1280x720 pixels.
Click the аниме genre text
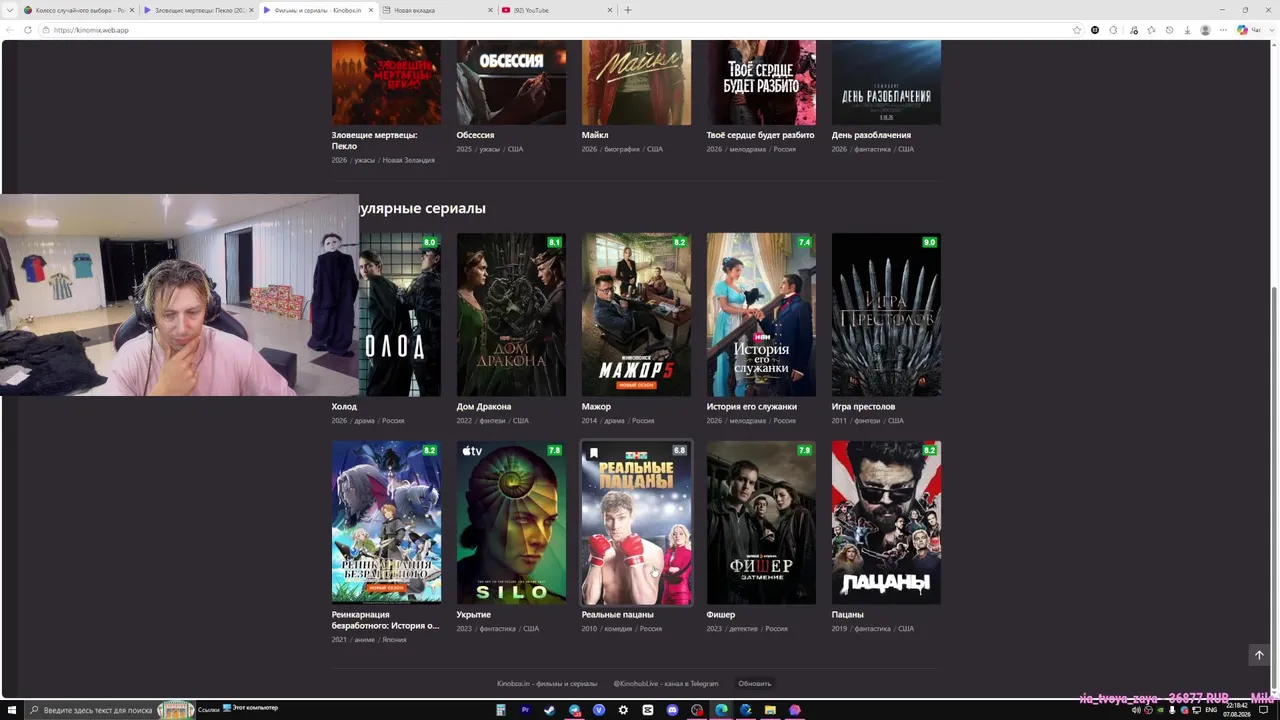364,640
